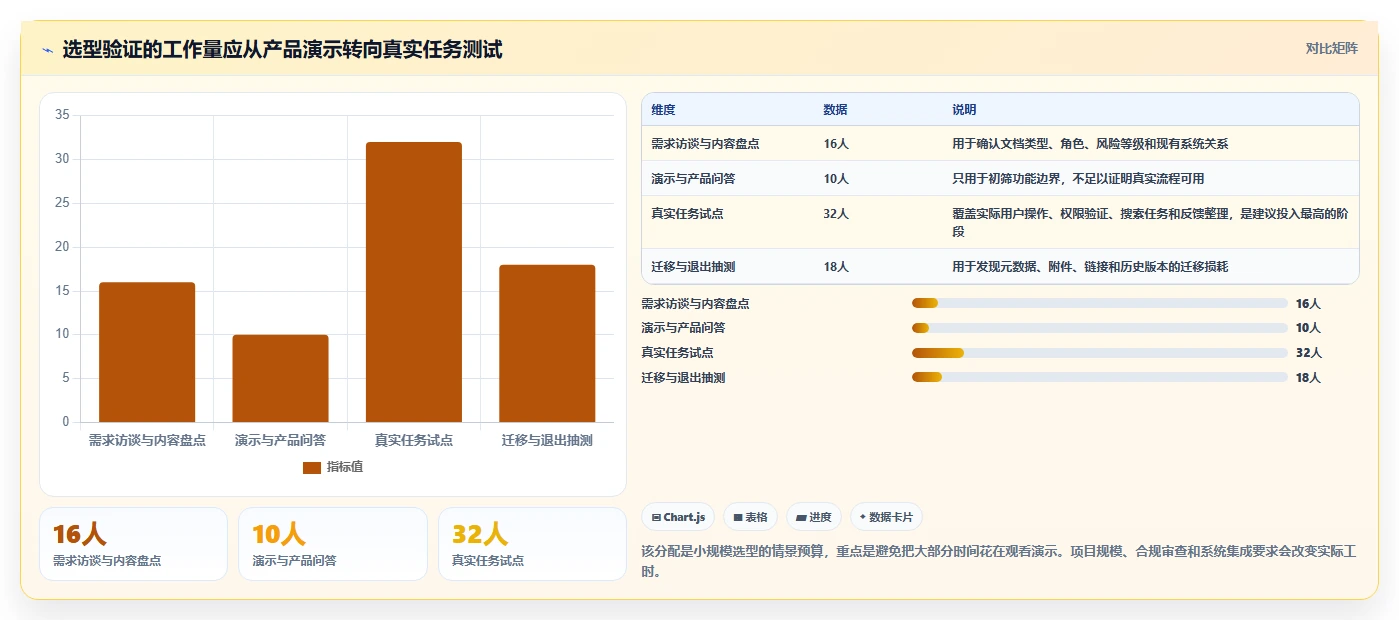Click the 需求访谈与内容盘点 bar in the chart
The height and width of the screenshot is (620, 1399).
pos(147,352)
